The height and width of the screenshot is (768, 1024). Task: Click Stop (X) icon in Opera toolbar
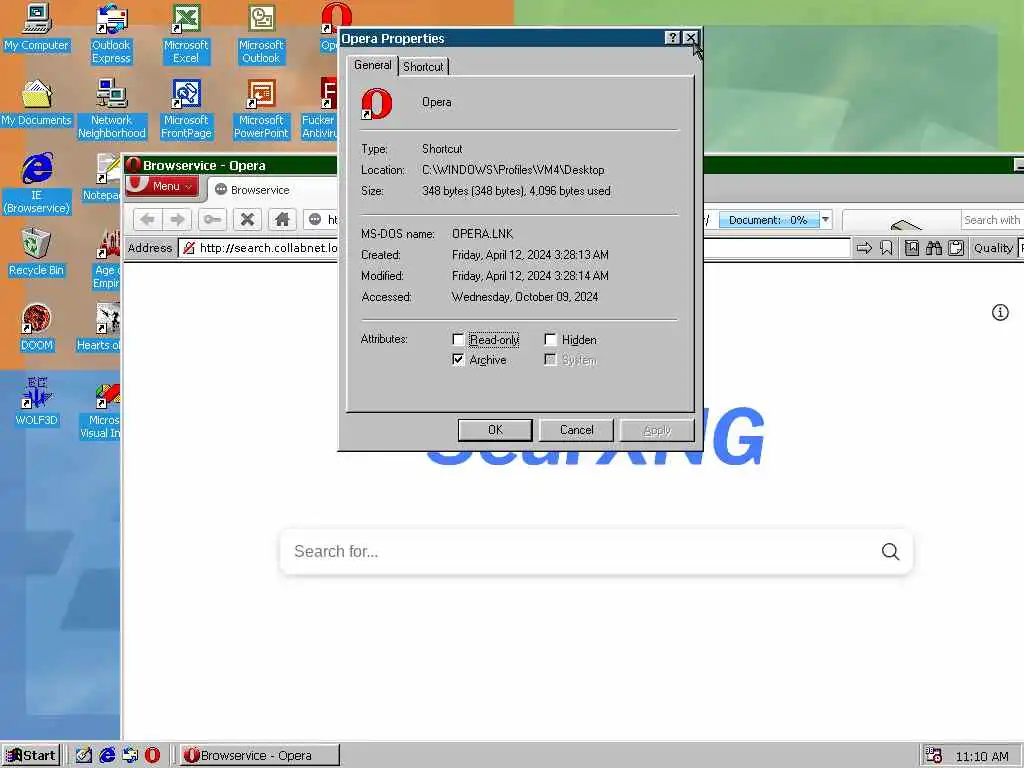248,219
